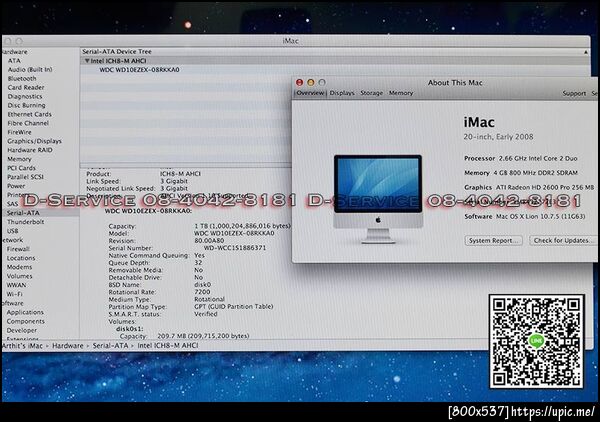Minimize the About This Mac window

[311, 82]
